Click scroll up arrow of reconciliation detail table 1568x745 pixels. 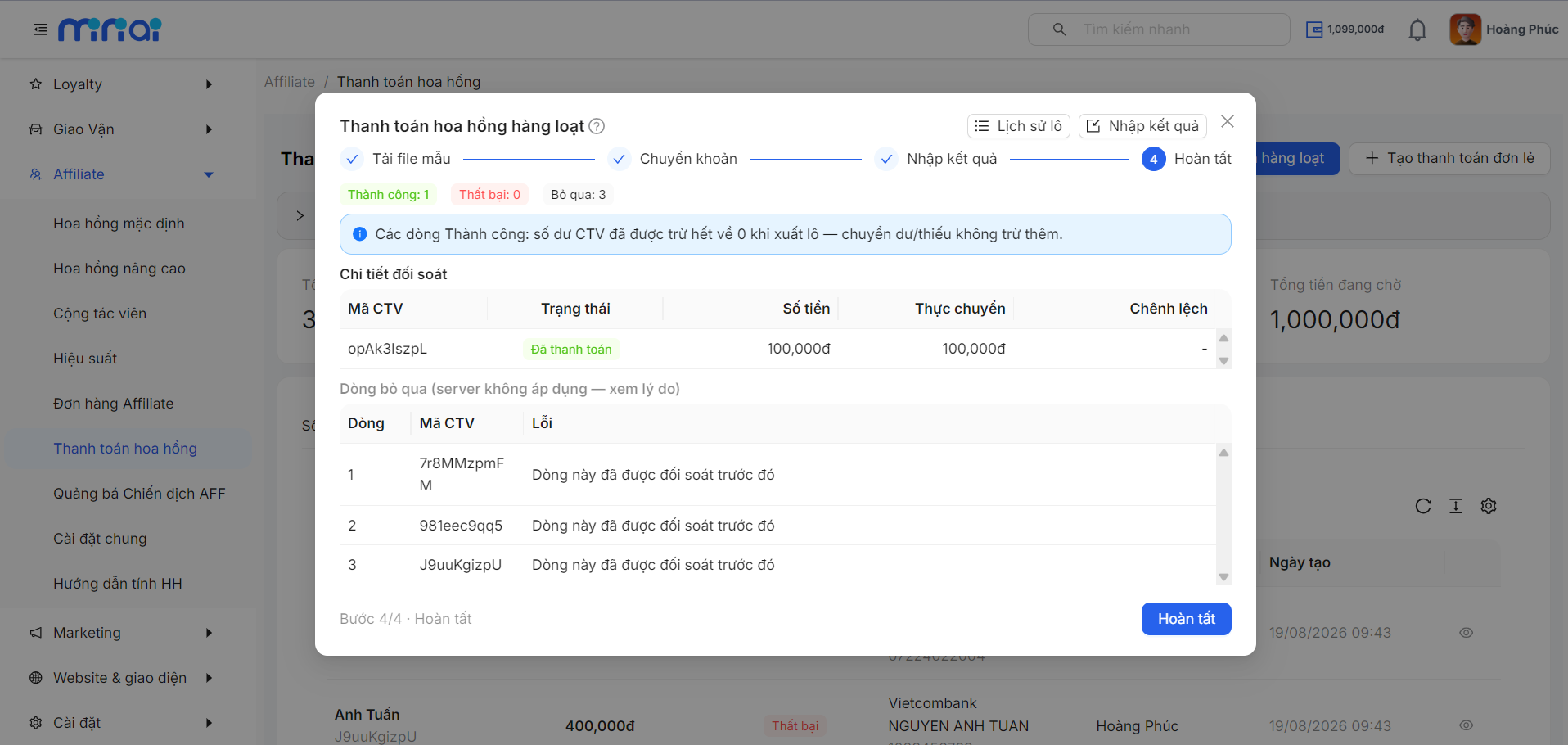pyautogui.click(x=1223, y=338)
